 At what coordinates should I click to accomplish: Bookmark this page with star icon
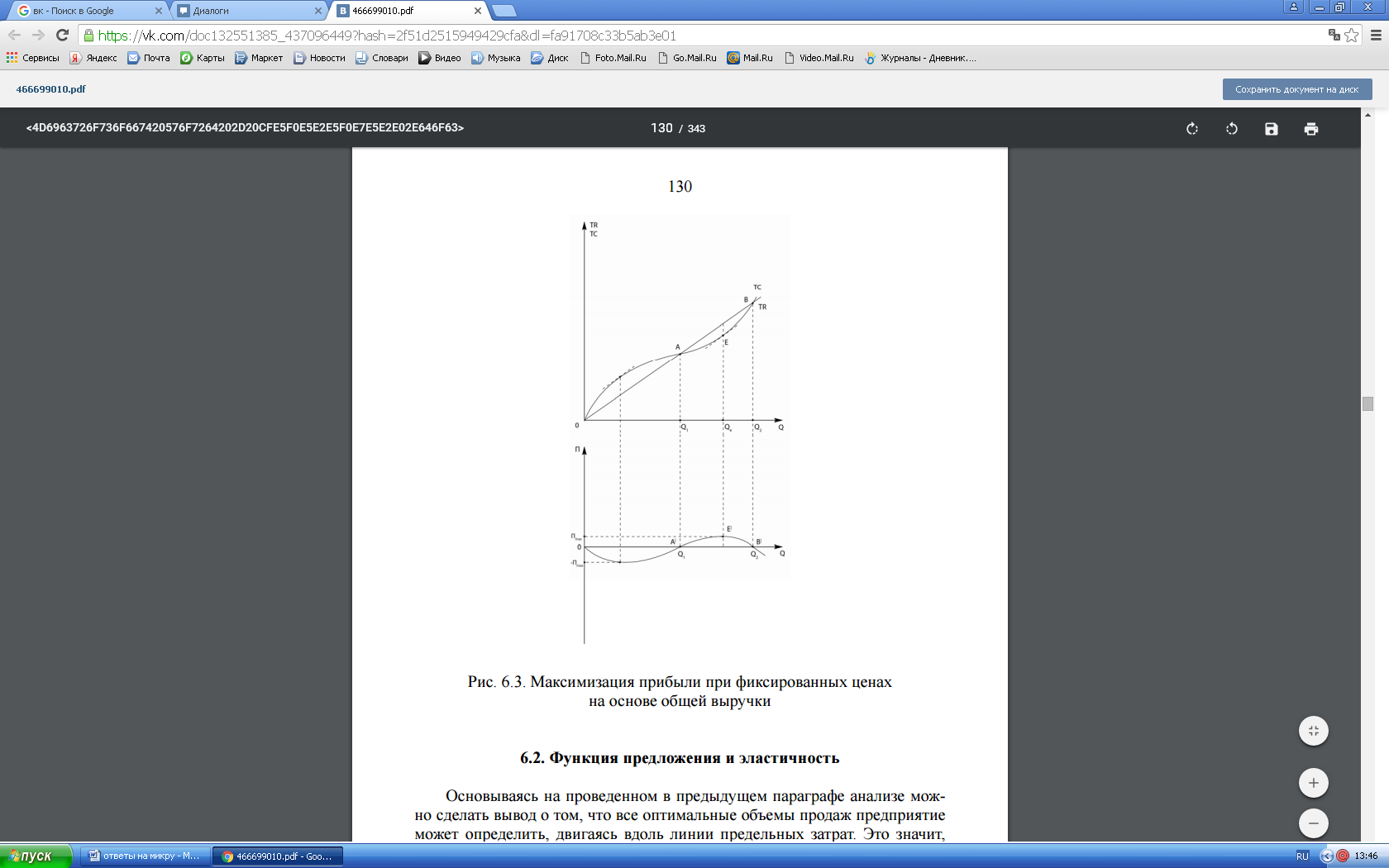[x=1352, y=35]
